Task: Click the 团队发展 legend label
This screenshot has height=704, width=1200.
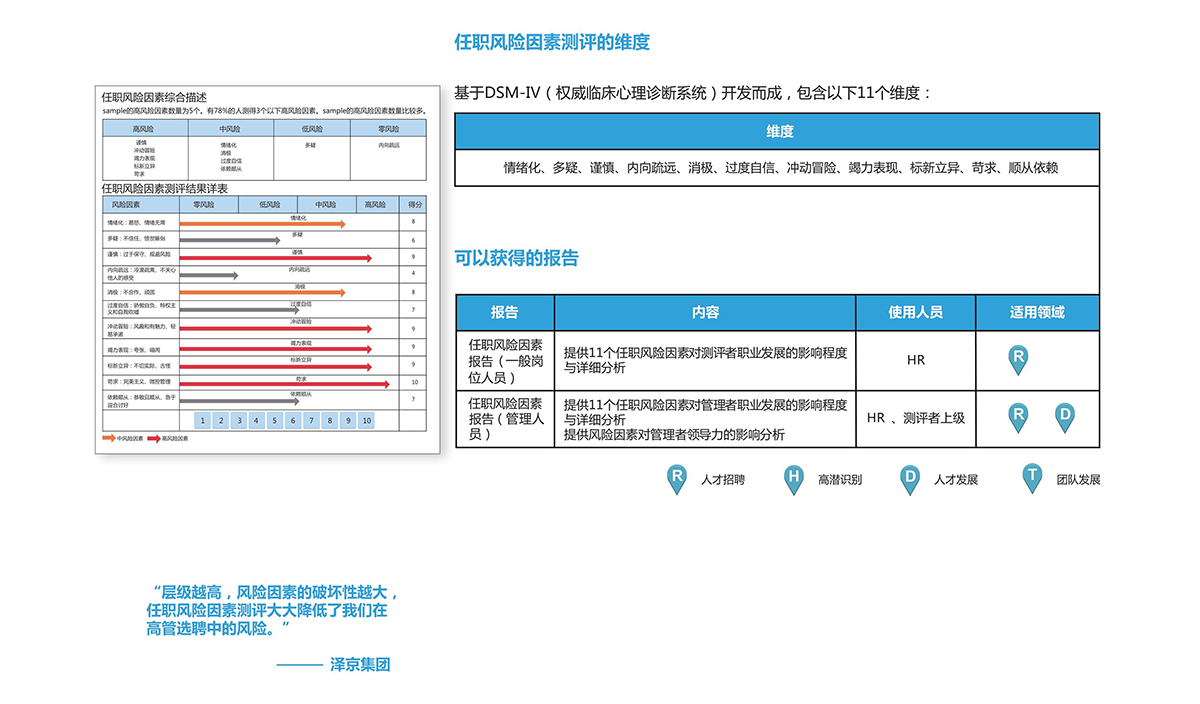Action: click(1078, 480)
